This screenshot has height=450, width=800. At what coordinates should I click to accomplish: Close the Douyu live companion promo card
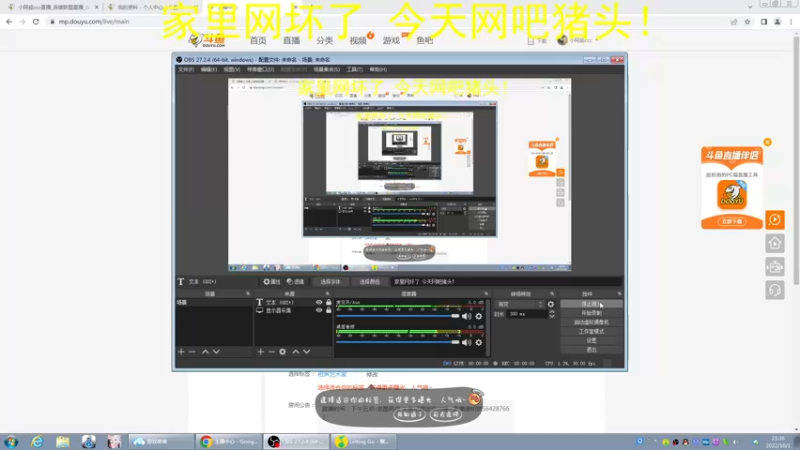(767, 142)
